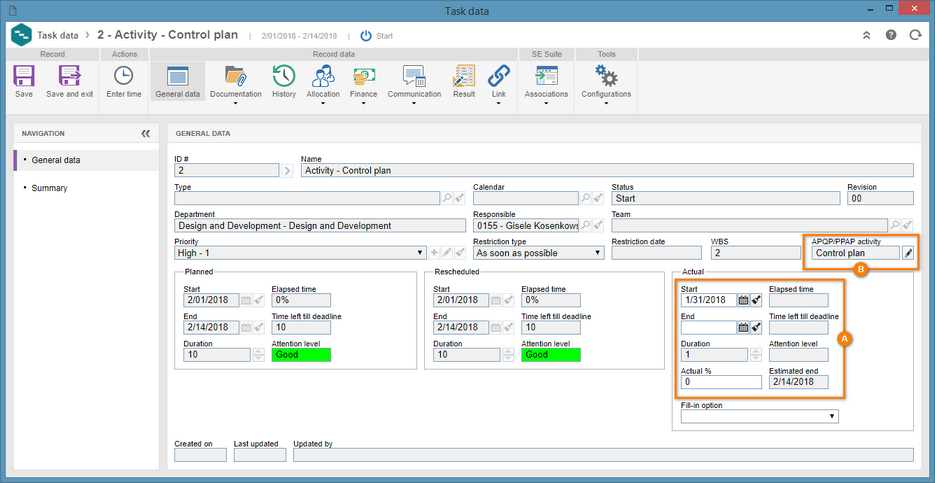Edit APQP/PPAP activity with pencil icon
This screenshot has width=935, height=483.
click(x=908, y=253)
